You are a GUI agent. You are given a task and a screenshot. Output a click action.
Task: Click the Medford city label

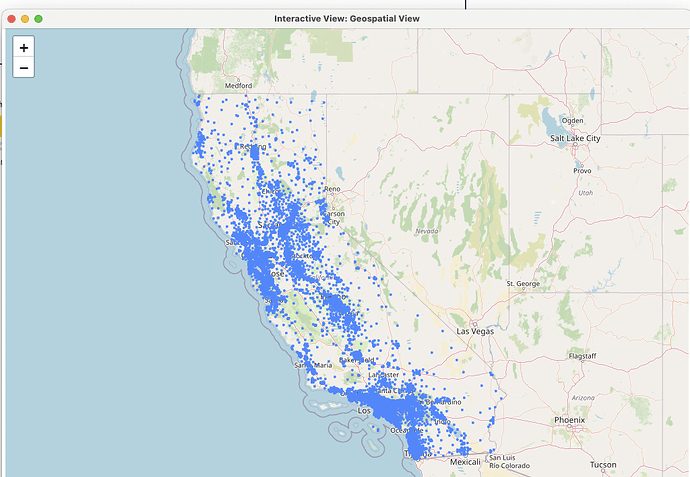pyautogui.click(x=238, y=86)
